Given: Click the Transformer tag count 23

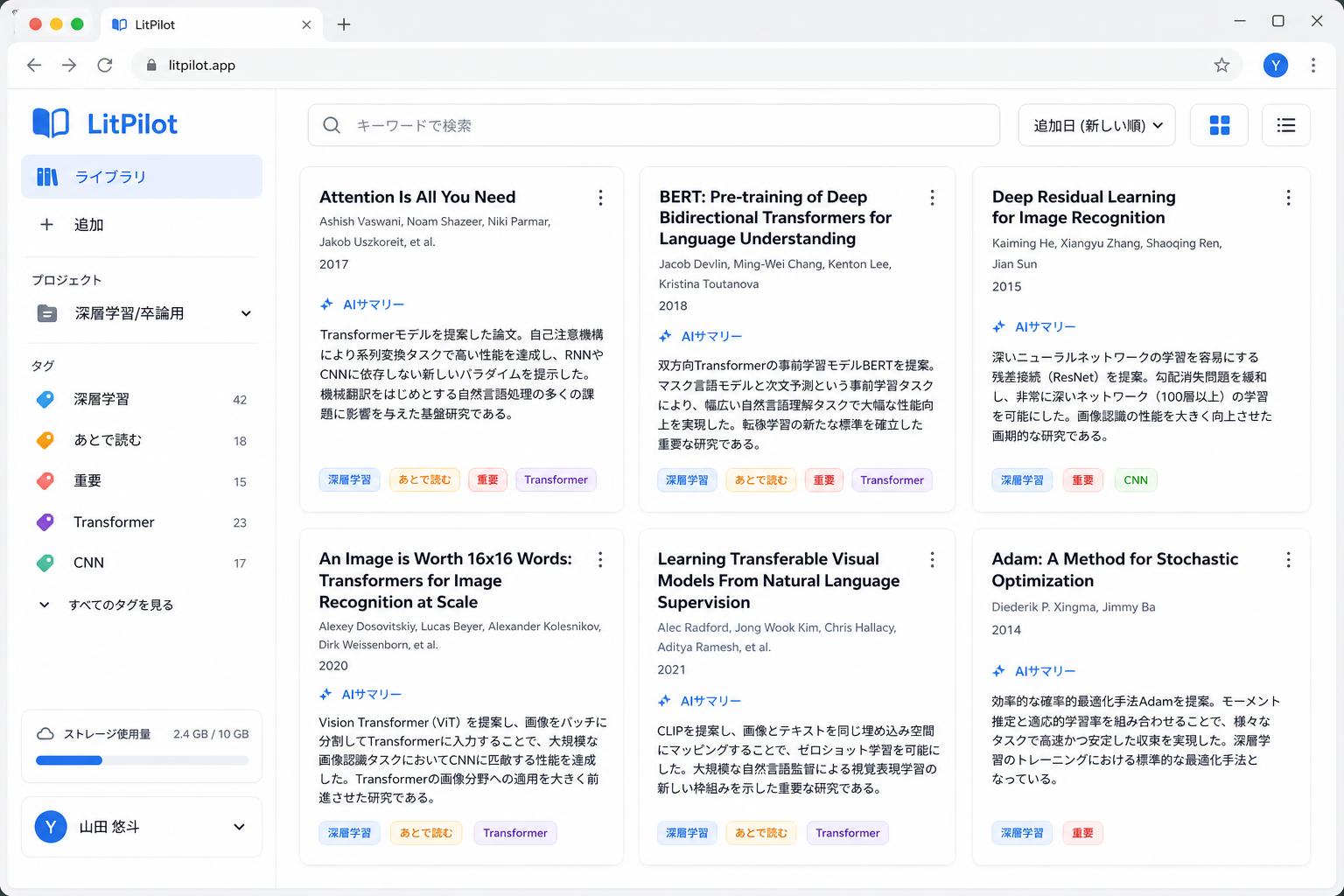Looking at the screenshot, I should point(240,522).
